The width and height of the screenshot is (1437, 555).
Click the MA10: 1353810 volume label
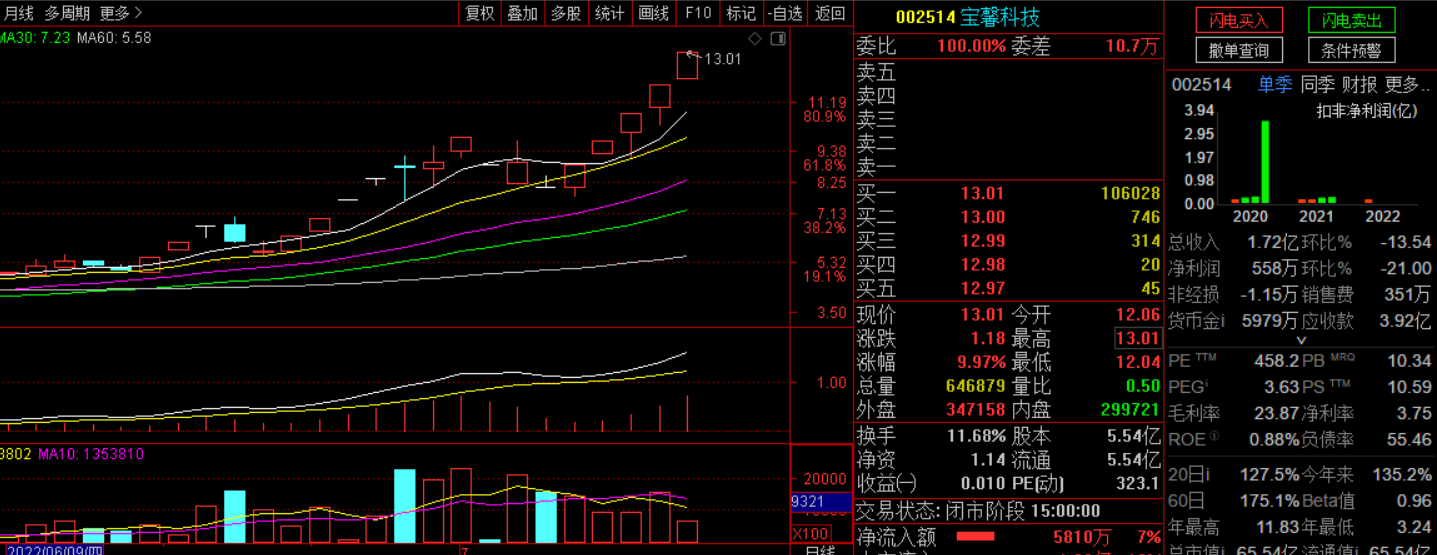tap(91, 454)
